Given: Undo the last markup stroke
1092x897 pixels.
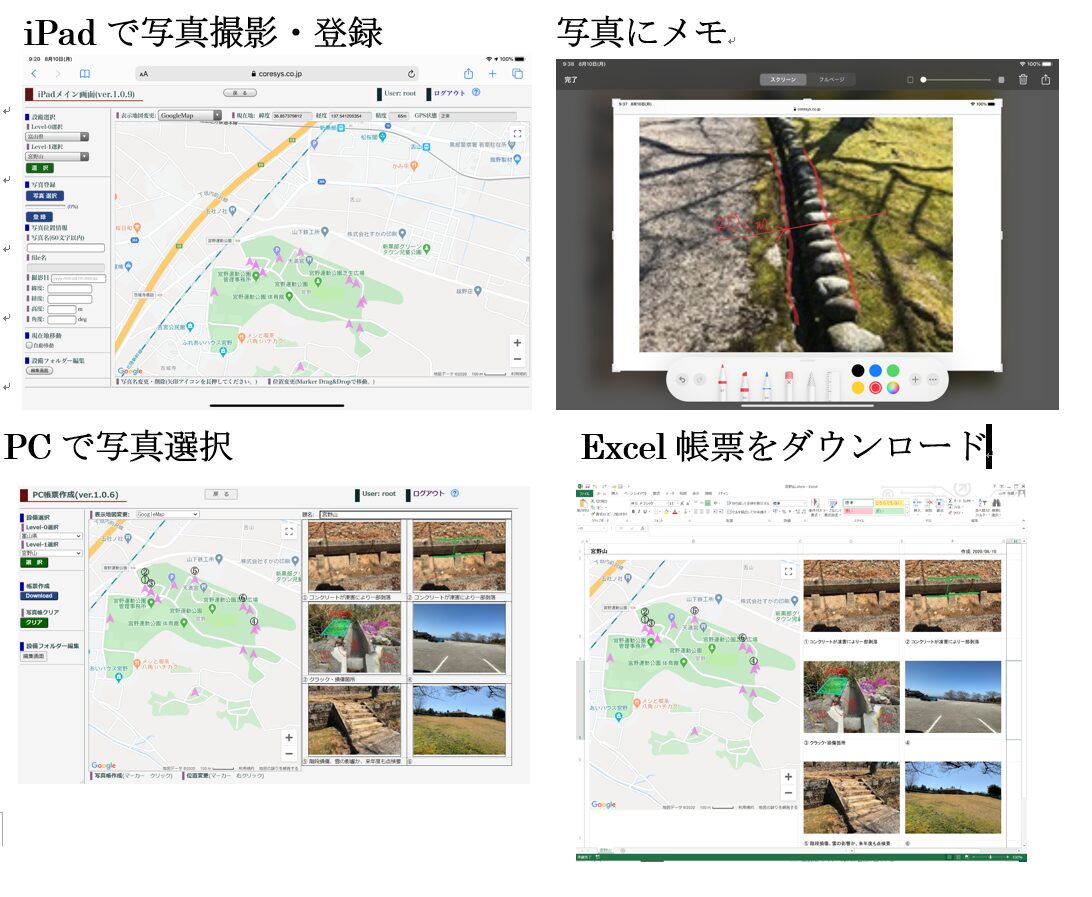Looking at the screenshot, I should (x=682, y=380).
